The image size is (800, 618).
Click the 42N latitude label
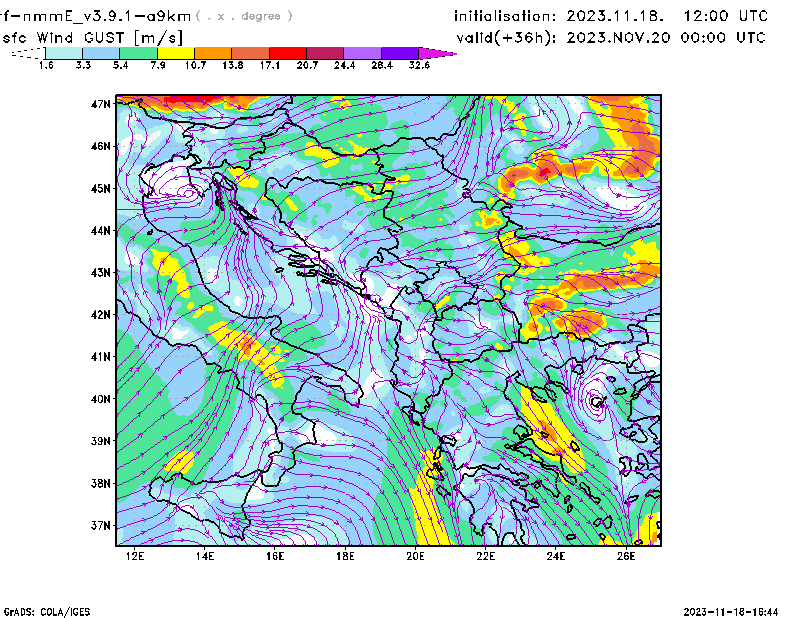pyautogui.click(x=101, y=315)
